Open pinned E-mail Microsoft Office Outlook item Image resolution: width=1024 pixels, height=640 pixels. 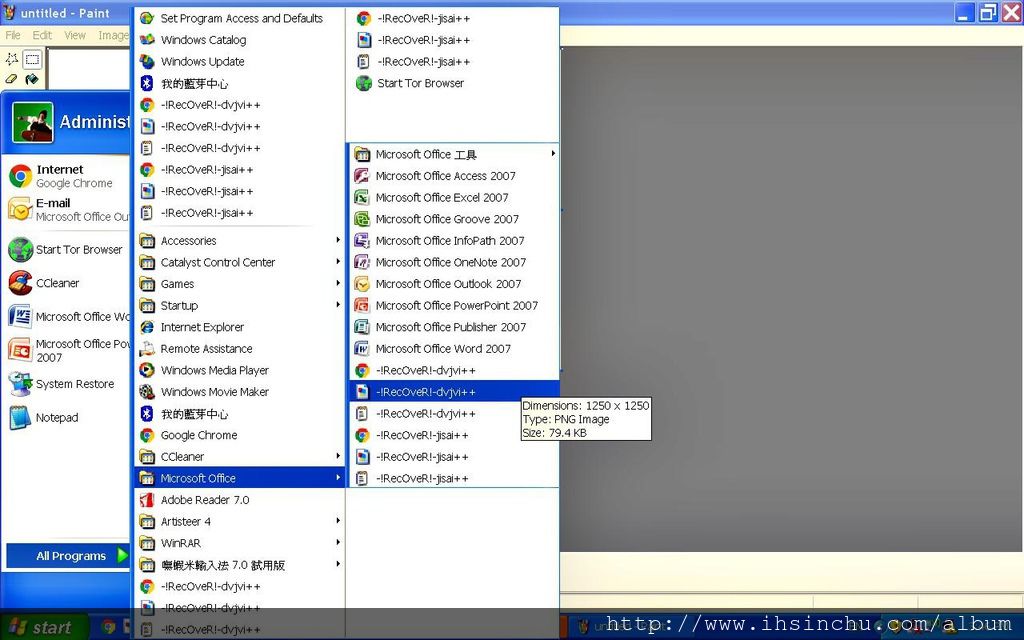pyautogui.click(x=69, y=210)
